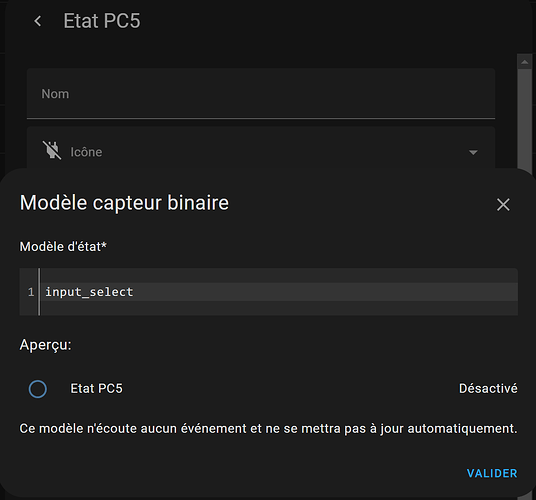Click blank editor area after input_select text
The image size is (536, 500).
pos(325,292)
